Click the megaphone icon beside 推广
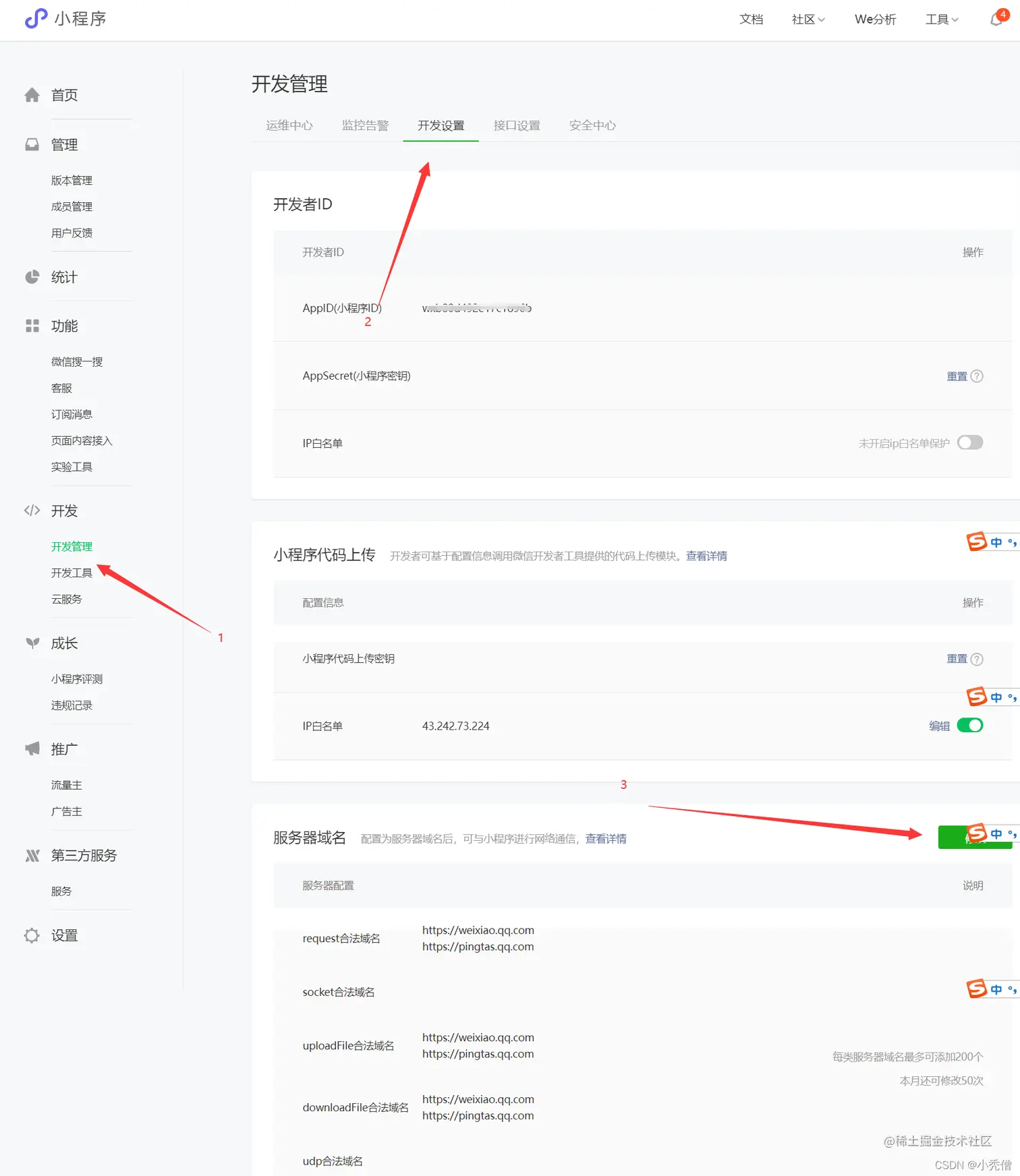Viewport: 1020px width, 1176px height. coord(32,749)
